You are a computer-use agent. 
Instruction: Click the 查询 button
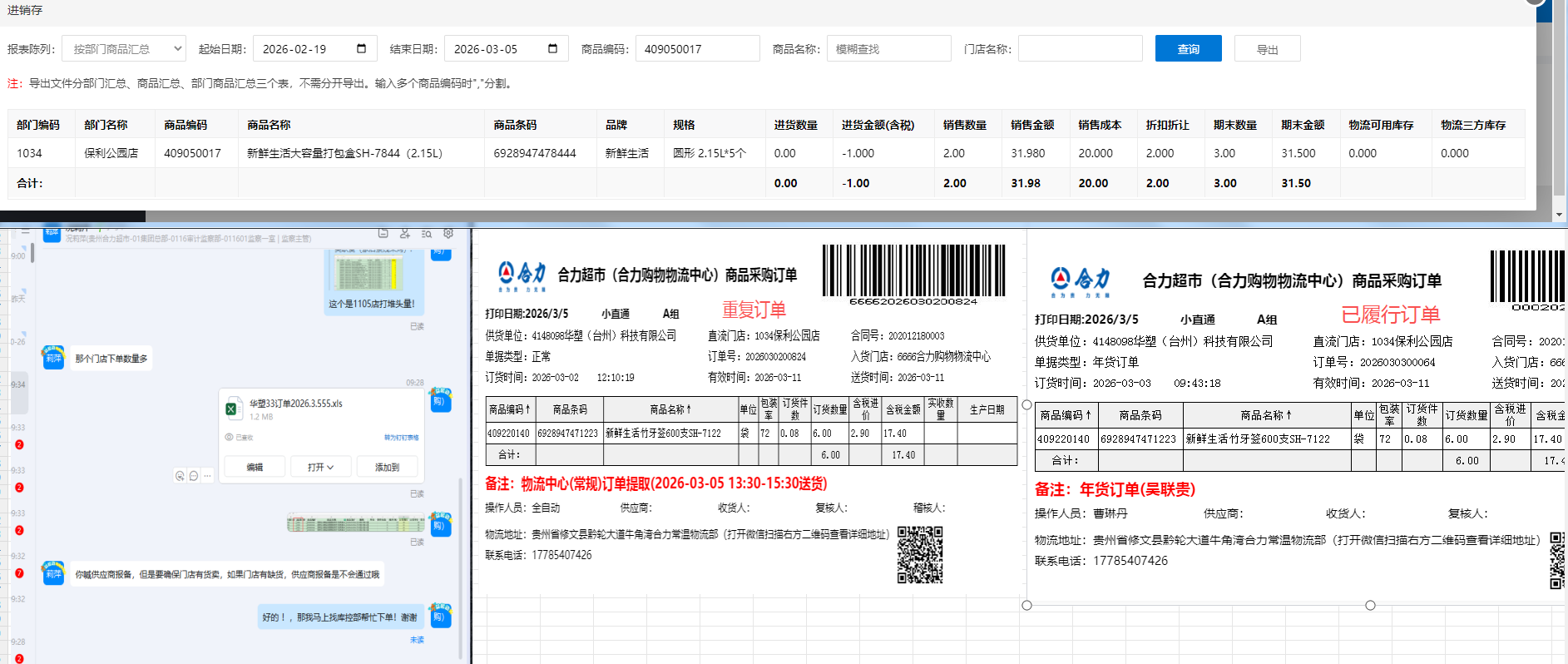1188,49
